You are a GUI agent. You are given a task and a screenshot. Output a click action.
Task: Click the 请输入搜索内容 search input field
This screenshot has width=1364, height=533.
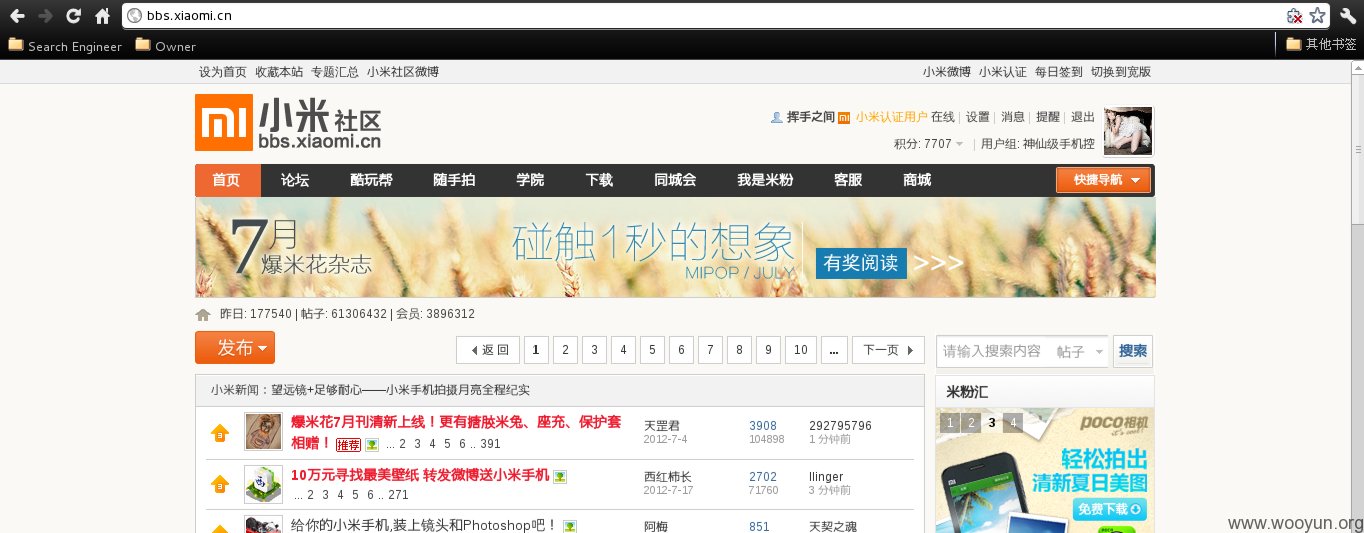click(995, 352)
